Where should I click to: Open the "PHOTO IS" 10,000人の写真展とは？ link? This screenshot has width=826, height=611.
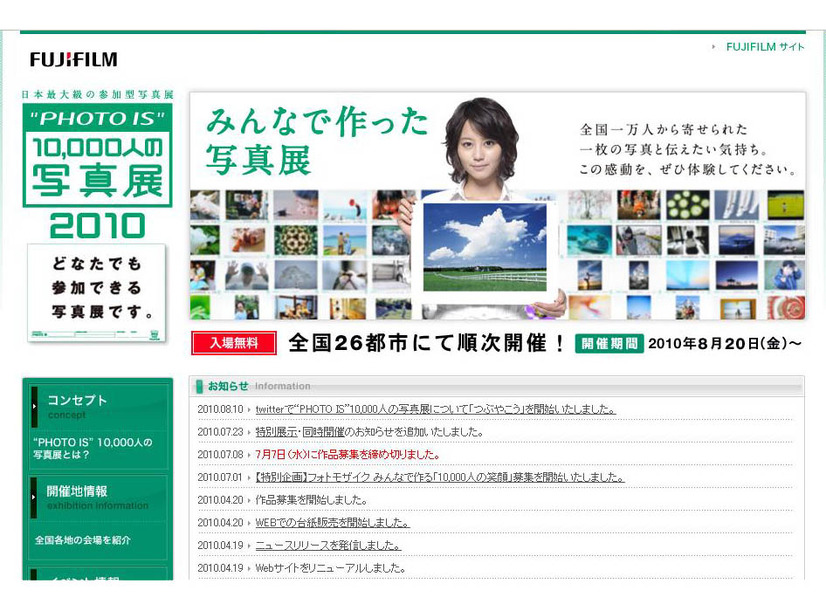[x=93, y=448]
